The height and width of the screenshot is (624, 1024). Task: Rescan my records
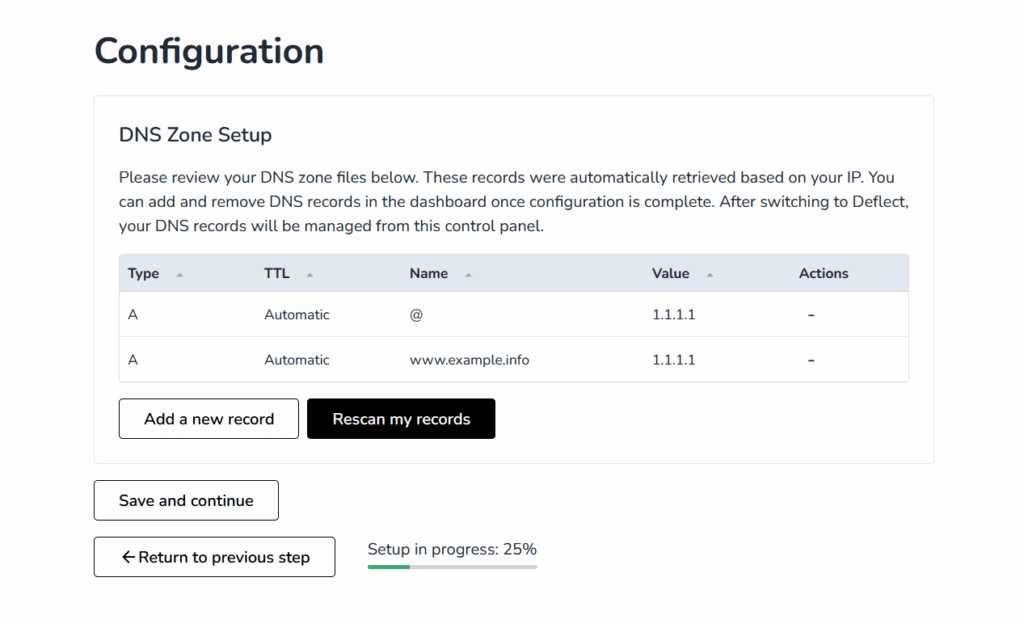tap(401, 419)
